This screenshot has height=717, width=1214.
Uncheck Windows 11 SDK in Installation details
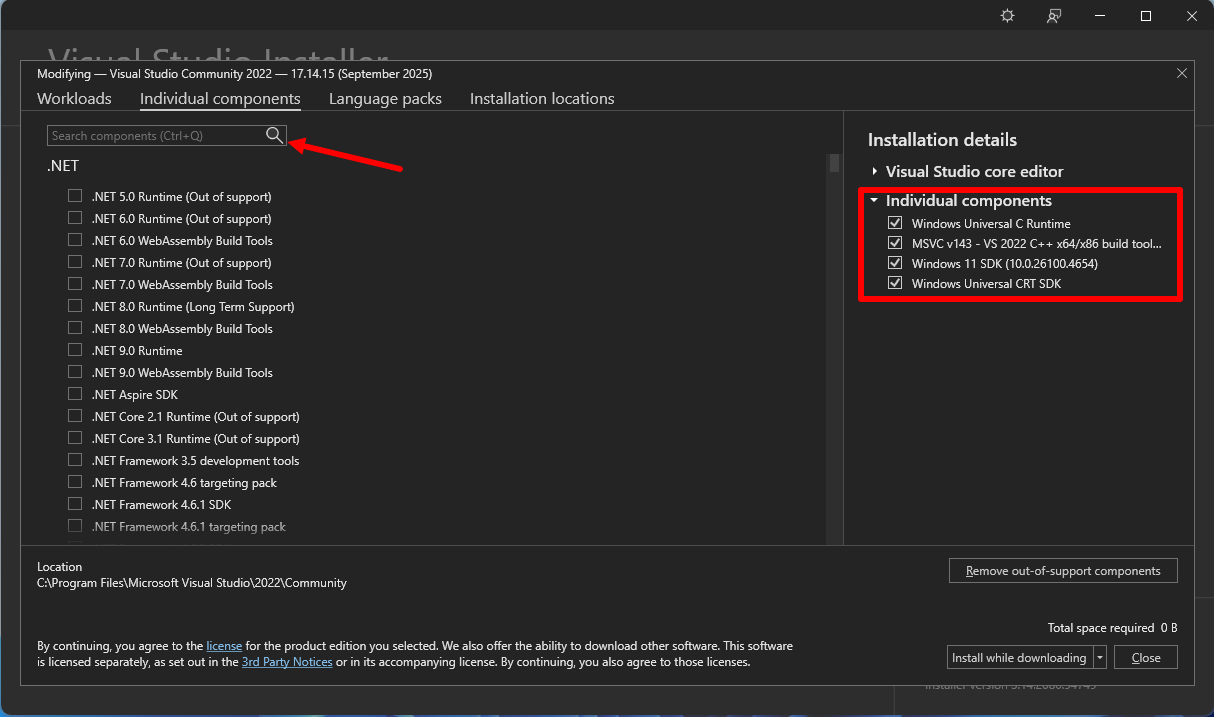(895, 264)
